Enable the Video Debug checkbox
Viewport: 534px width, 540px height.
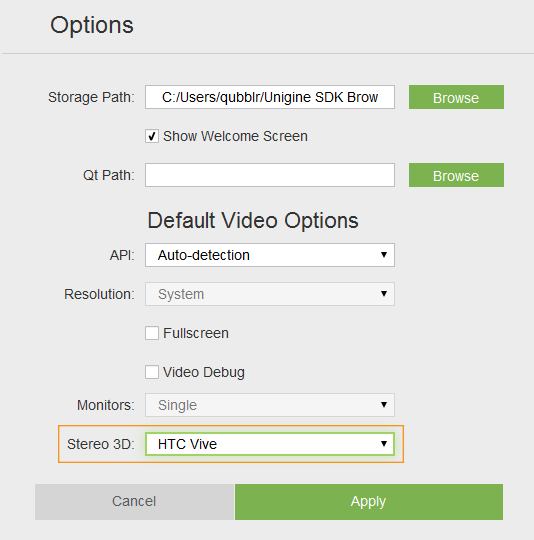pyautogui.click(x=152, y=372)
